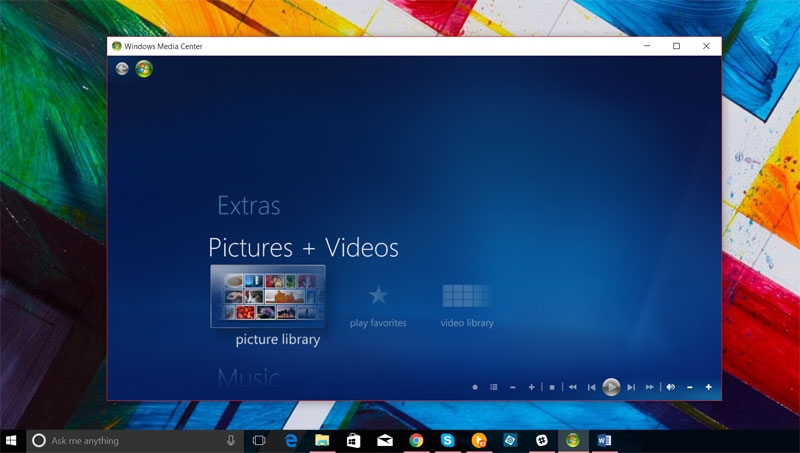Open the picture library thumbnail
800x453 pixels.
[x=268, y=296]
